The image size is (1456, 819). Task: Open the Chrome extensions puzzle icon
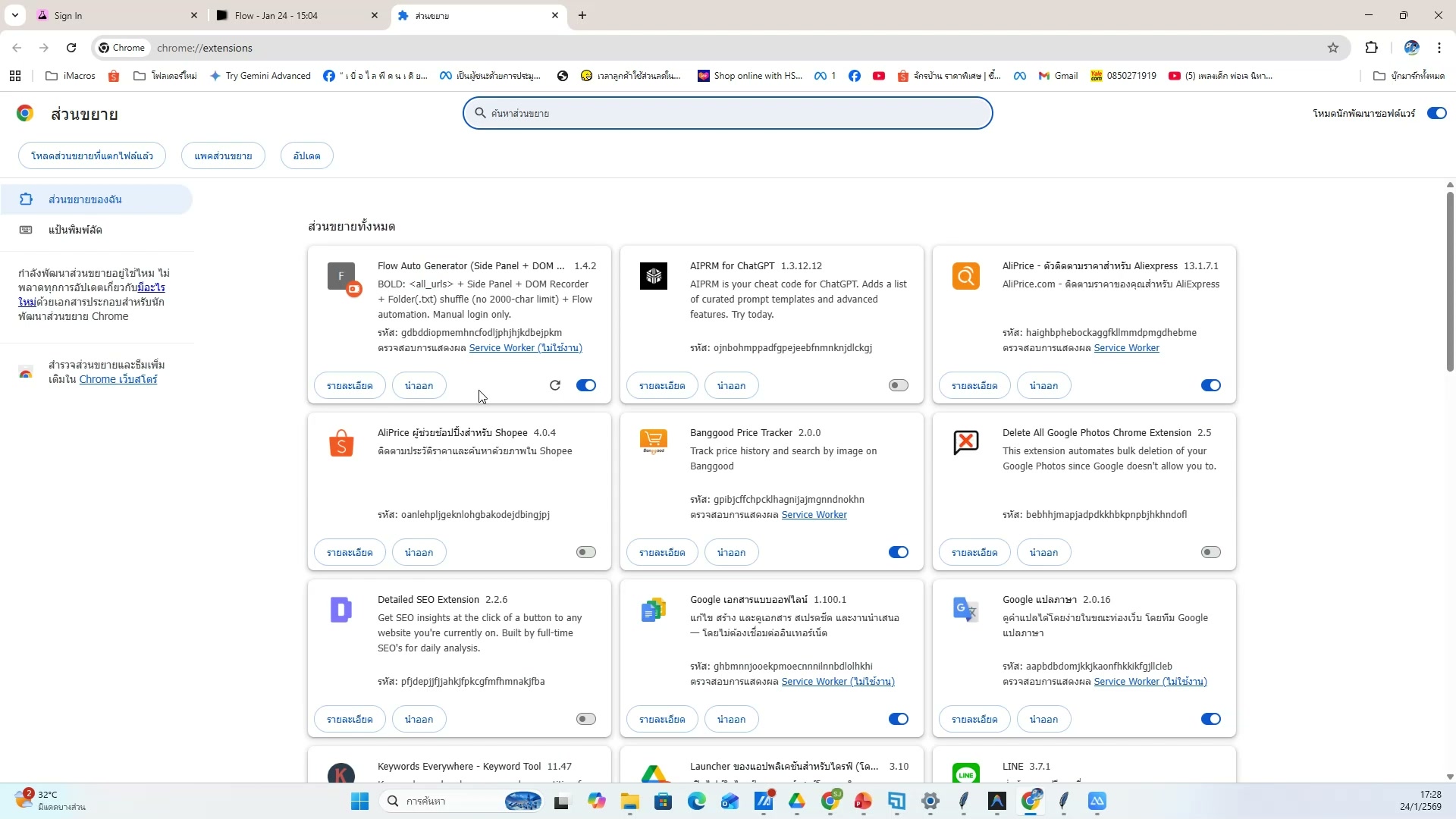click(x=1371, y=48)
